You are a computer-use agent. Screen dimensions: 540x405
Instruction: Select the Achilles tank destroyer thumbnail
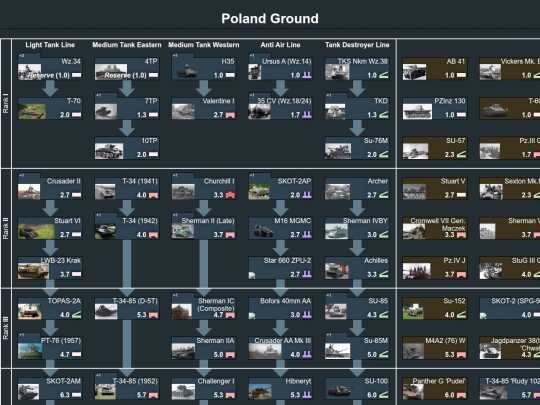(337, 271)
